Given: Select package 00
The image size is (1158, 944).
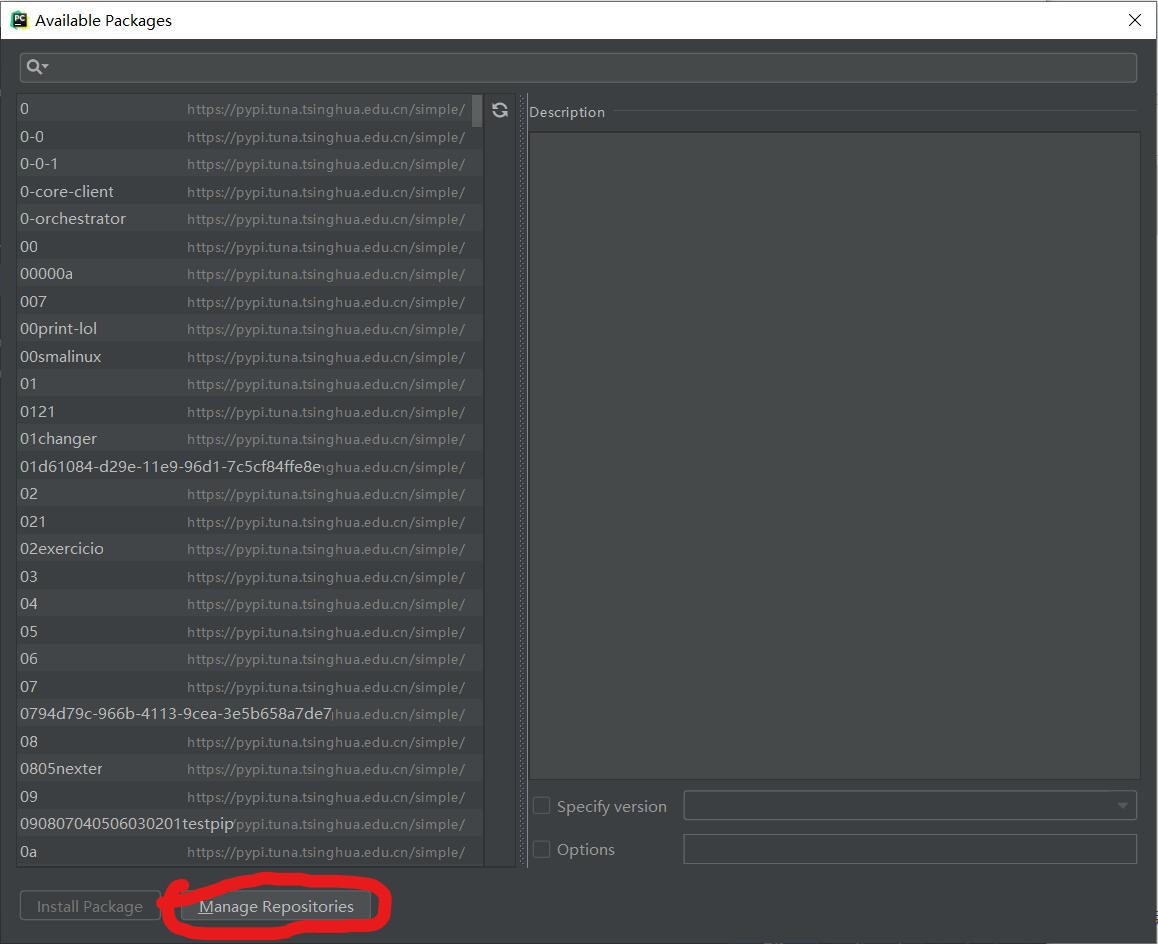Looking at the screenshot, I should pos(250,247).
